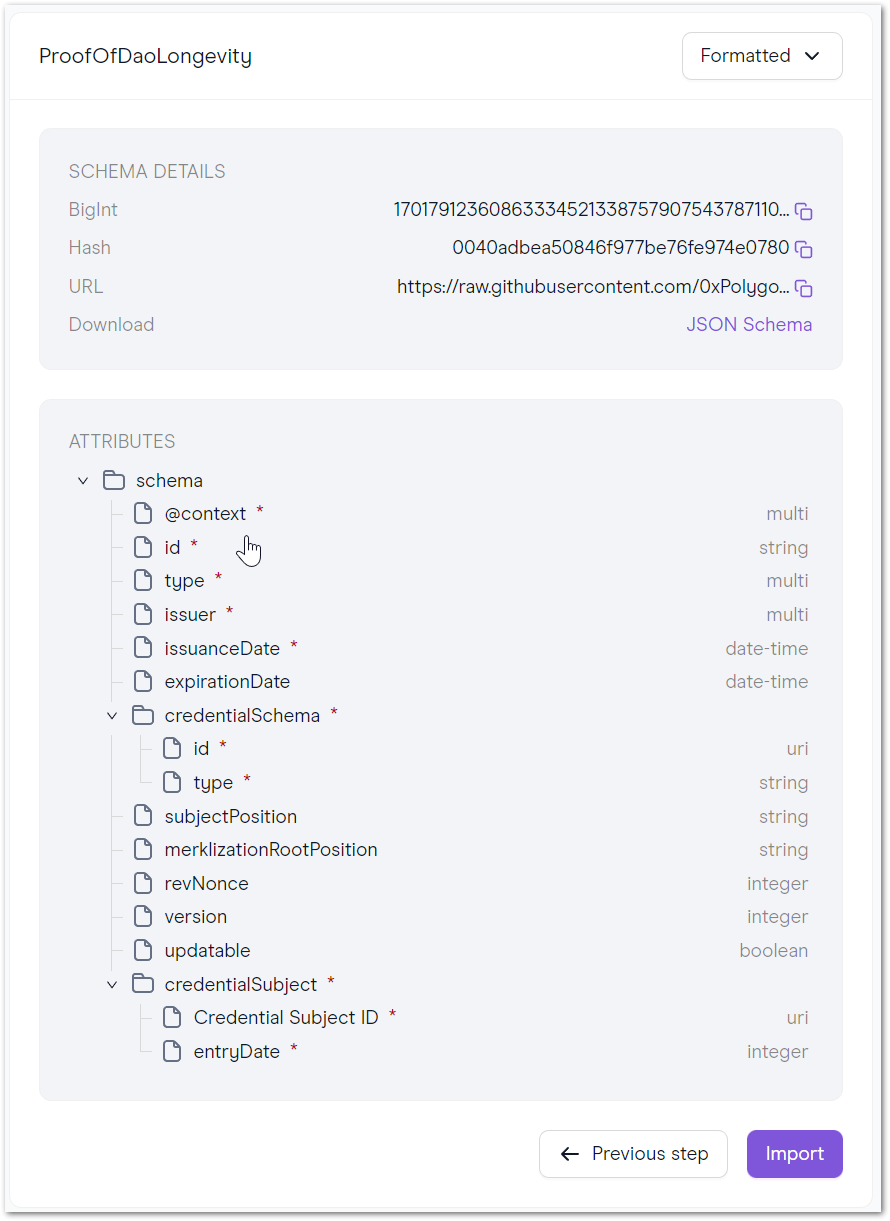Screen dimensions: 890x1221
Task: Go back with Previous step button
Action: 633,1154
